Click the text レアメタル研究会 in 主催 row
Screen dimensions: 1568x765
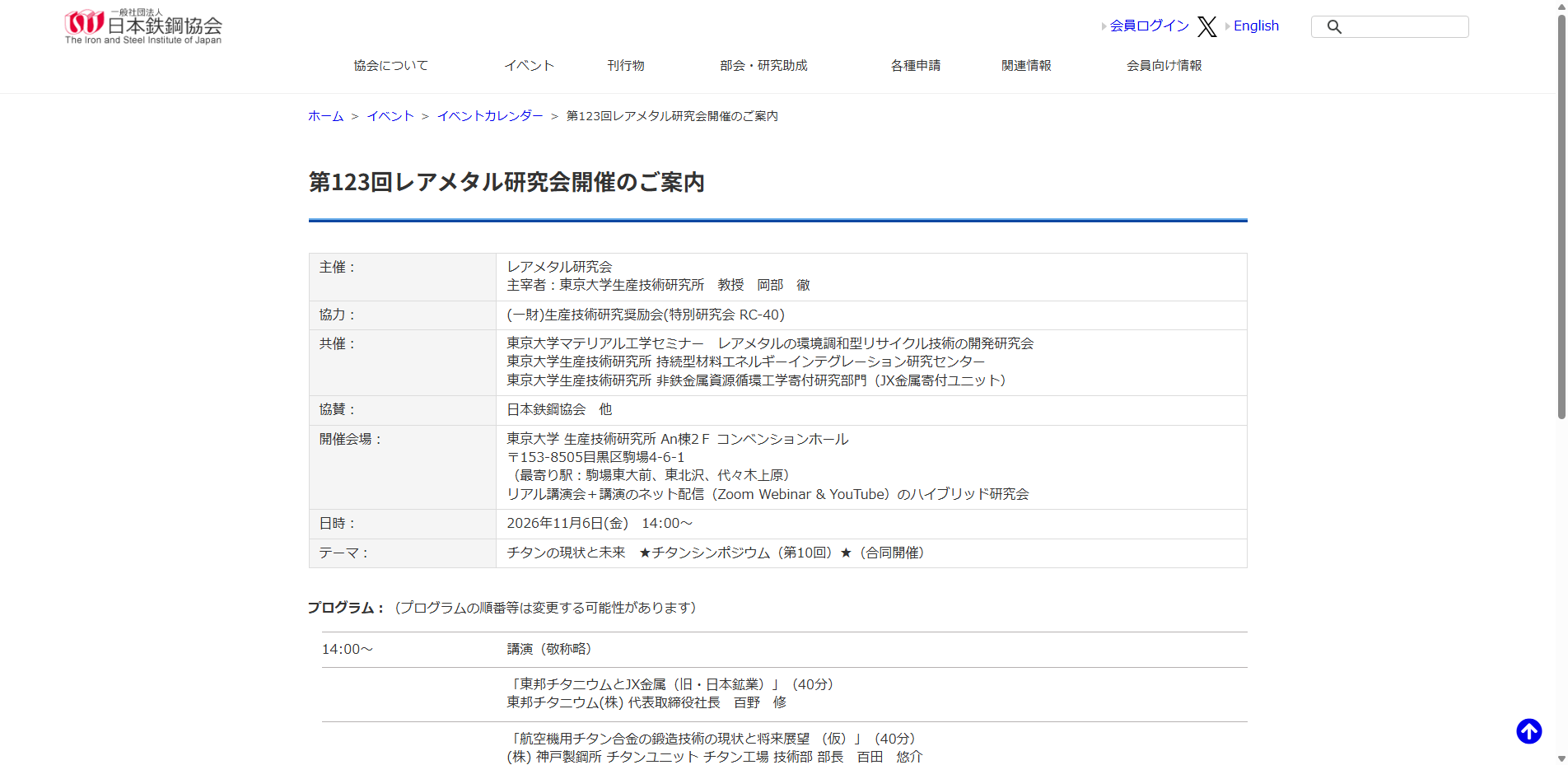pos(559,267)
